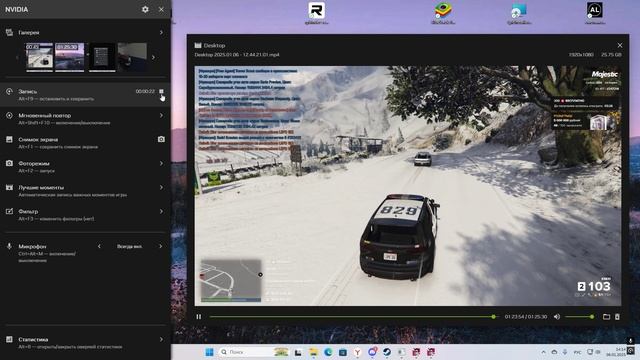Expand the Фильтр chevron
Image resolution: width=640 pixels, height=360 pixels.
[x=161, y=211]
